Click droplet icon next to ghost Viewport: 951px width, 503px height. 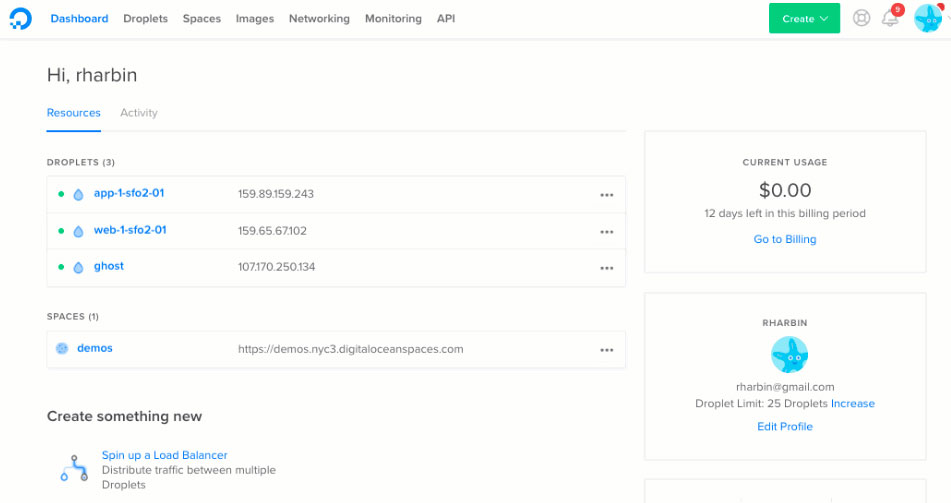pos(78,267)
